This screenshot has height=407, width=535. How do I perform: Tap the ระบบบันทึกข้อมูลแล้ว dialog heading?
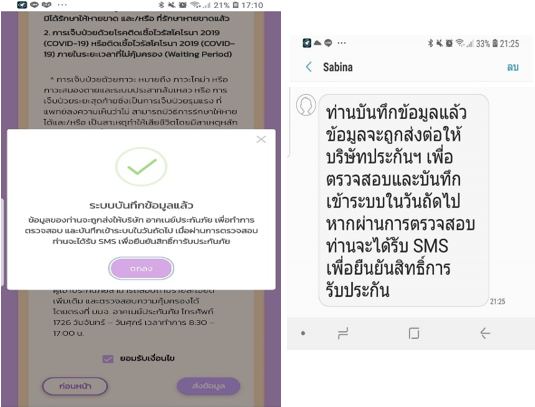coord(141,205)
